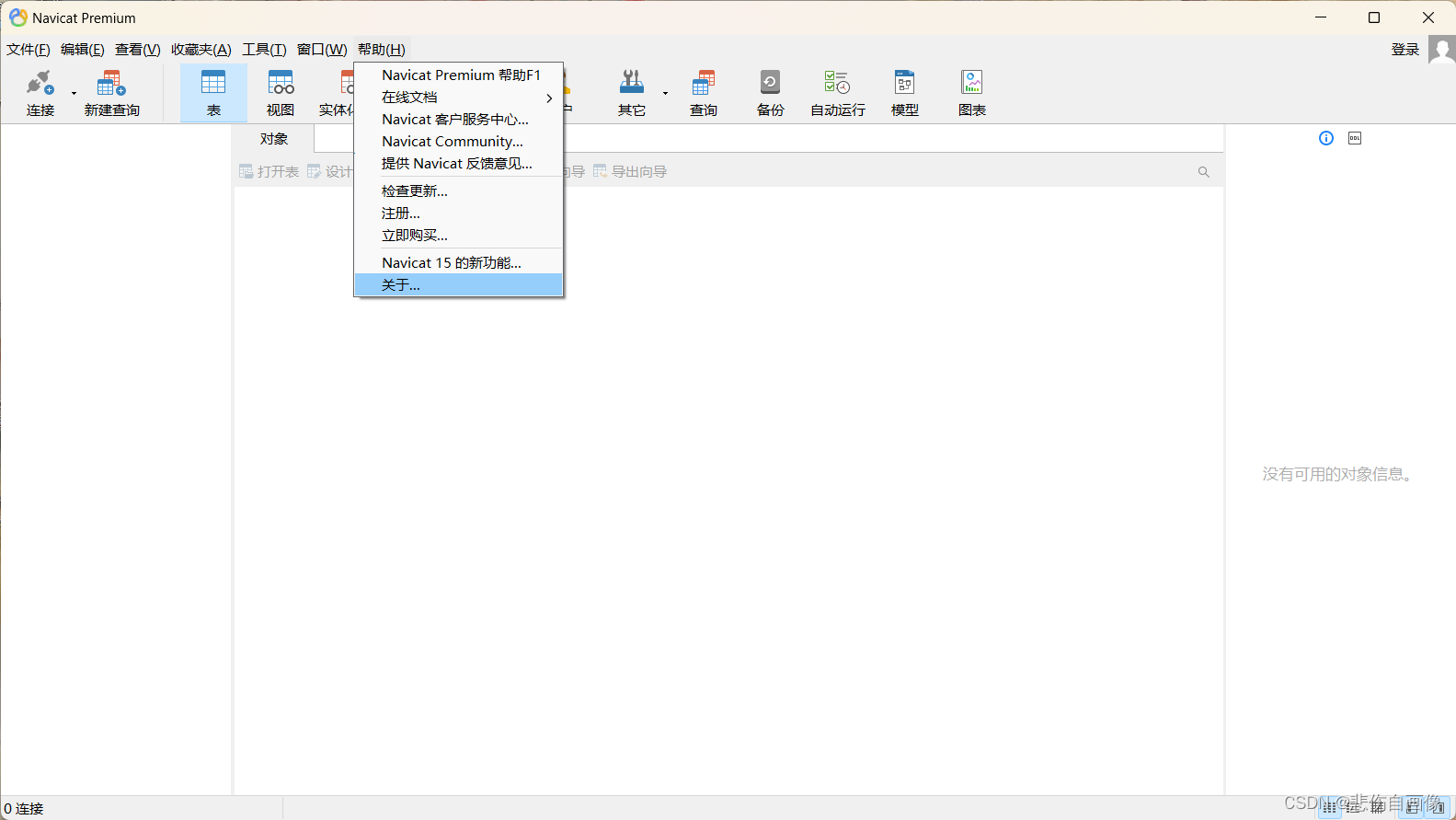Click the Navicat Premium app icon in title bar

[17, 17]
